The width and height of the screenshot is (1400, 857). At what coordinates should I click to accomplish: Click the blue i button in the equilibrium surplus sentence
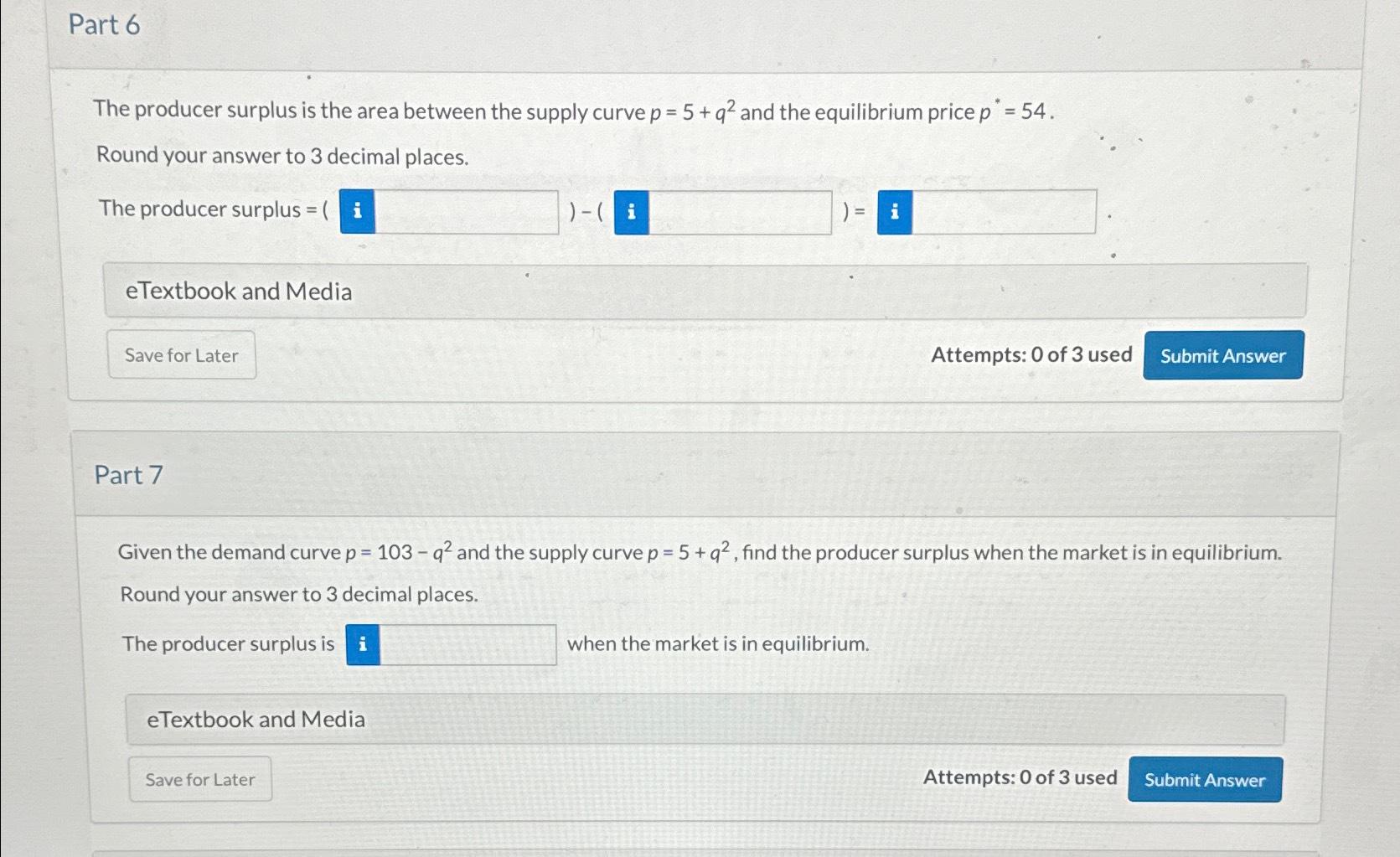click(363, 644)
